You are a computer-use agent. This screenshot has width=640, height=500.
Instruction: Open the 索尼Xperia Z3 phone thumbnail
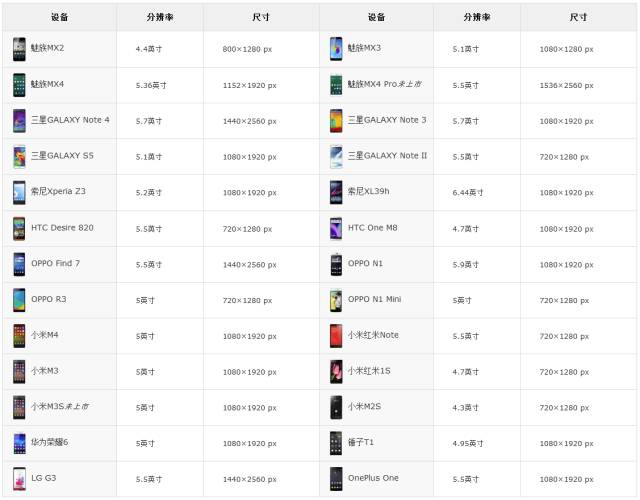click(x=19, y=193)
